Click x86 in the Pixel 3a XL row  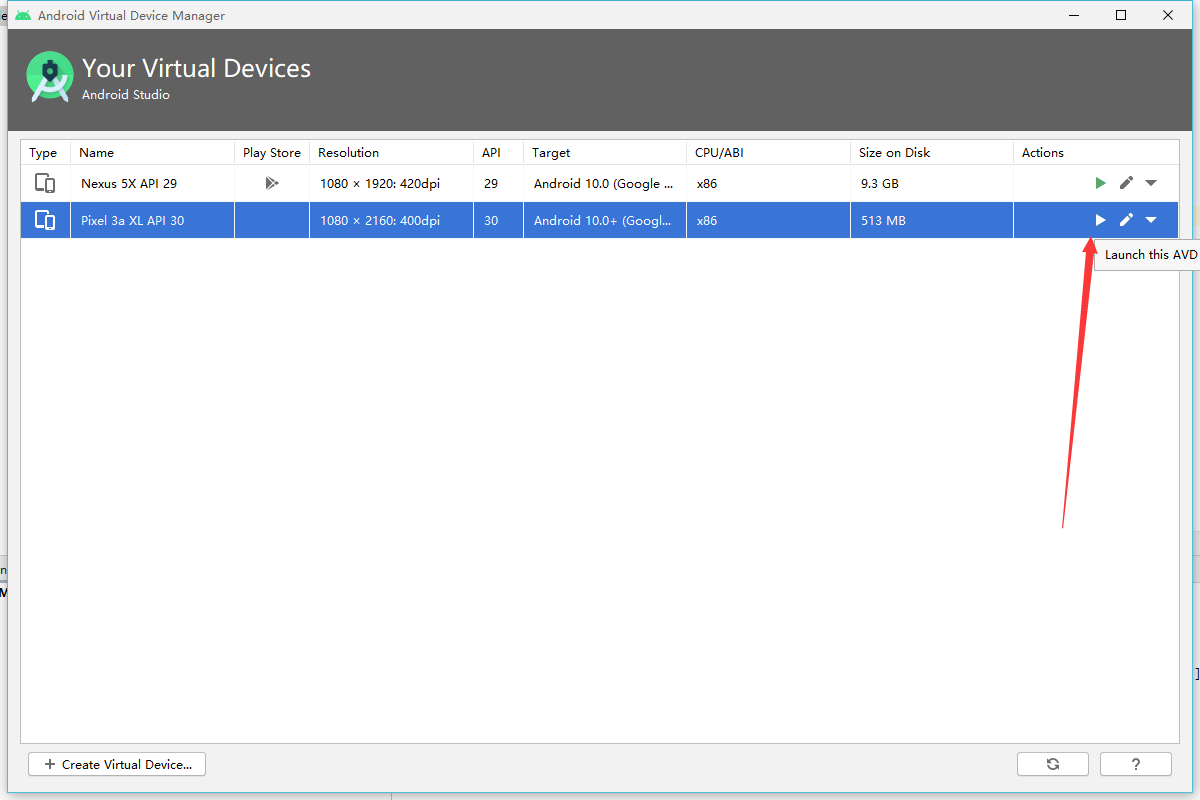point(707,220)
